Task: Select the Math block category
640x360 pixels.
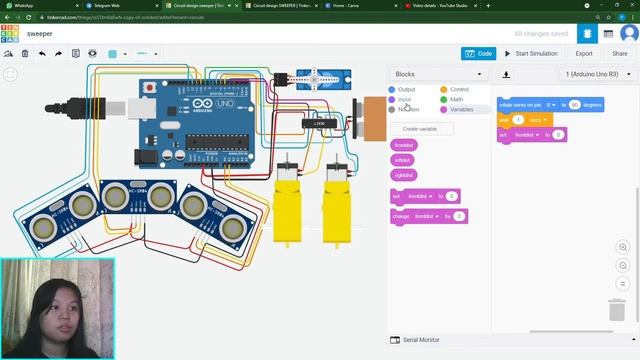Action: (451, 99)
